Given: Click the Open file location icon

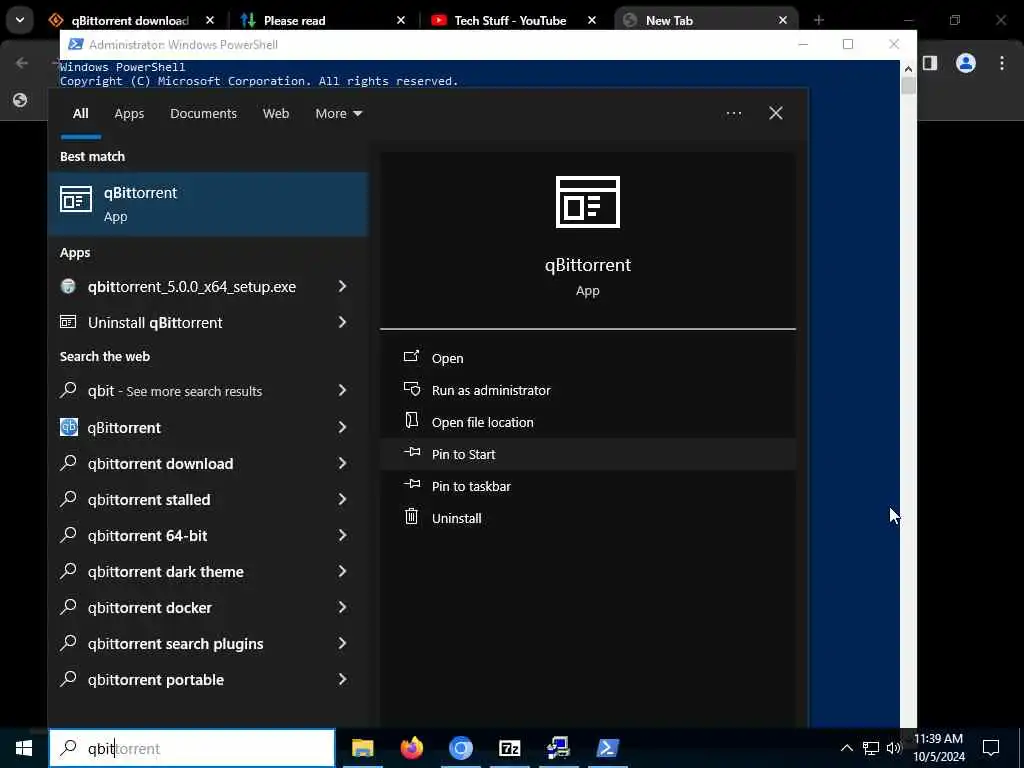Looking at the screenshot, I should tap(411, 421).
